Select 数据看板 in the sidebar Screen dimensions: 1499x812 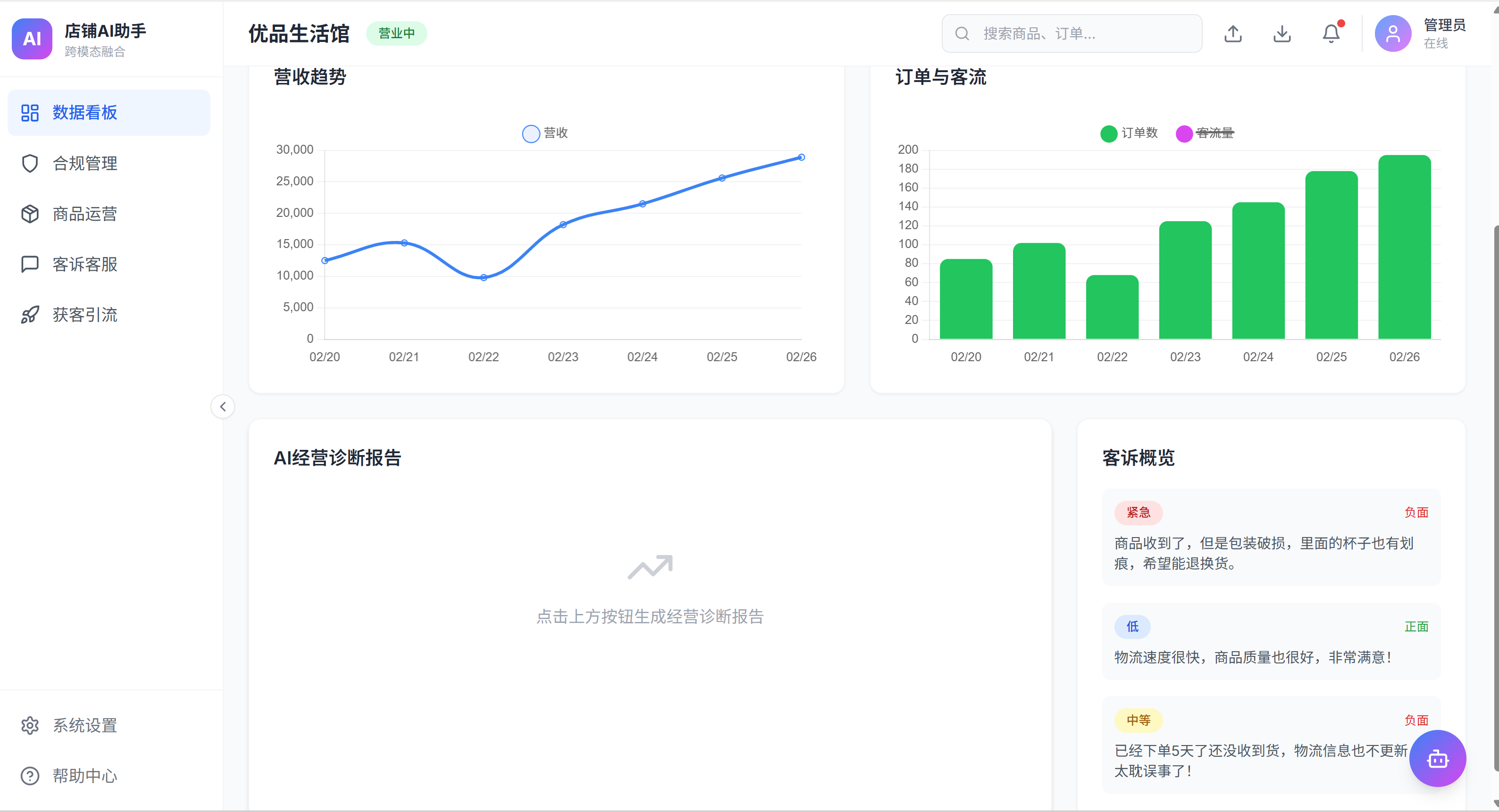(109, 113)
